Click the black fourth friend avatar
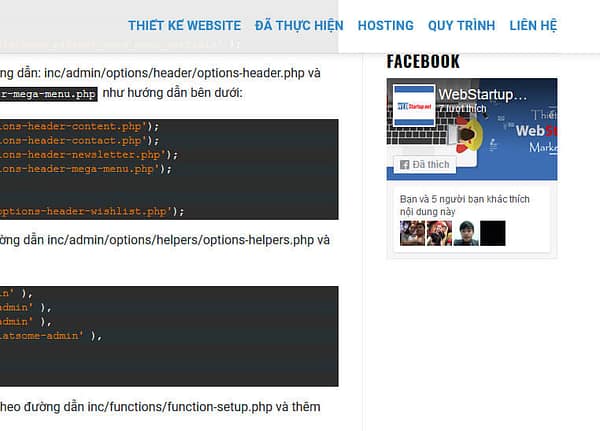600x431 pixels. [x=493, y=233]
